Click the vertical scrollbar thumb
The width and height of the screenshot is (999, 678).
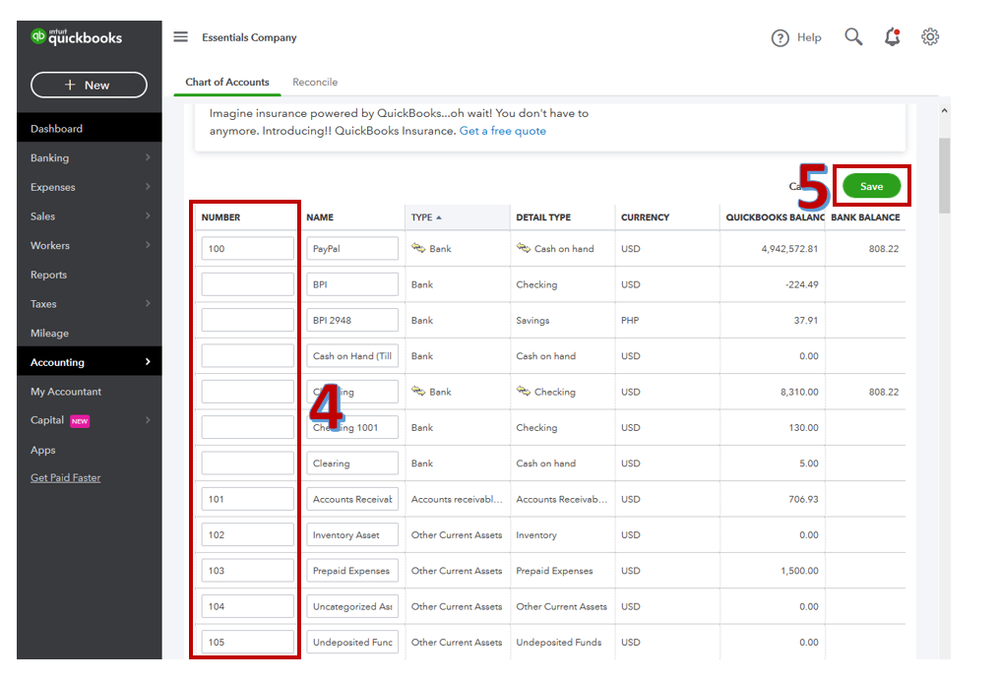[944, 176]
